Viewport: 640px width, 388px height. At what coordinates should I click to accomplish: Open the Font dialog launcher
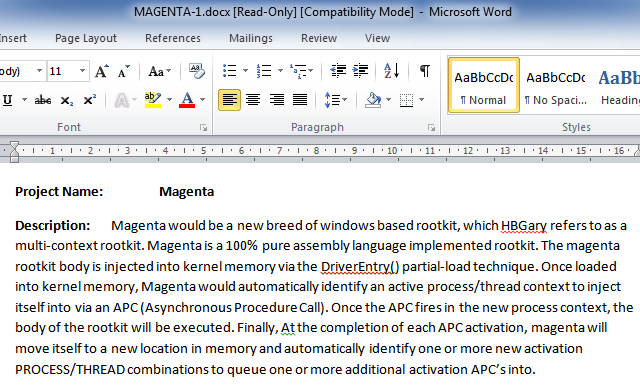point(203,128)
